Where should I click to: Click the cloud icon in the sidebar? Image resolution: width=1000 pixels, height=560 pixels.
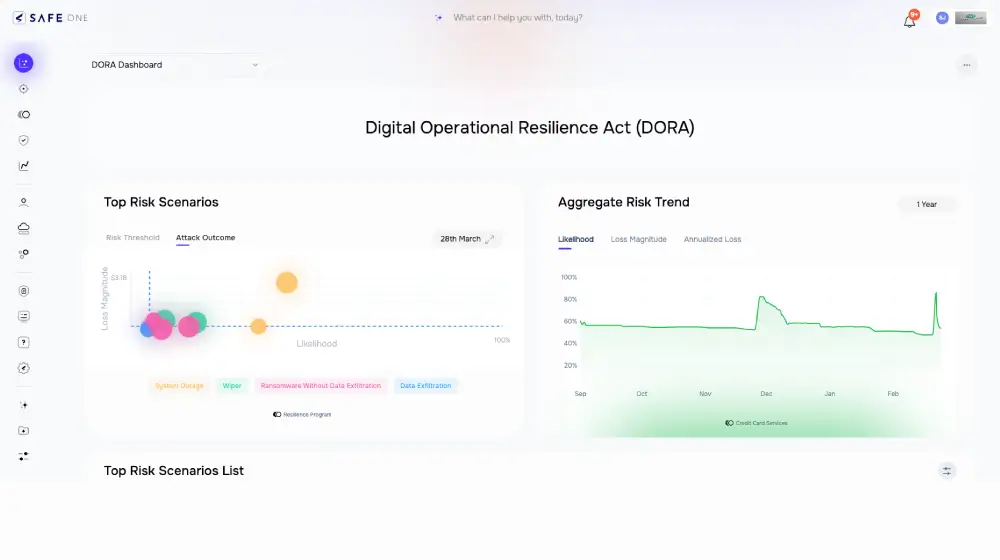(x=24, y=228)
